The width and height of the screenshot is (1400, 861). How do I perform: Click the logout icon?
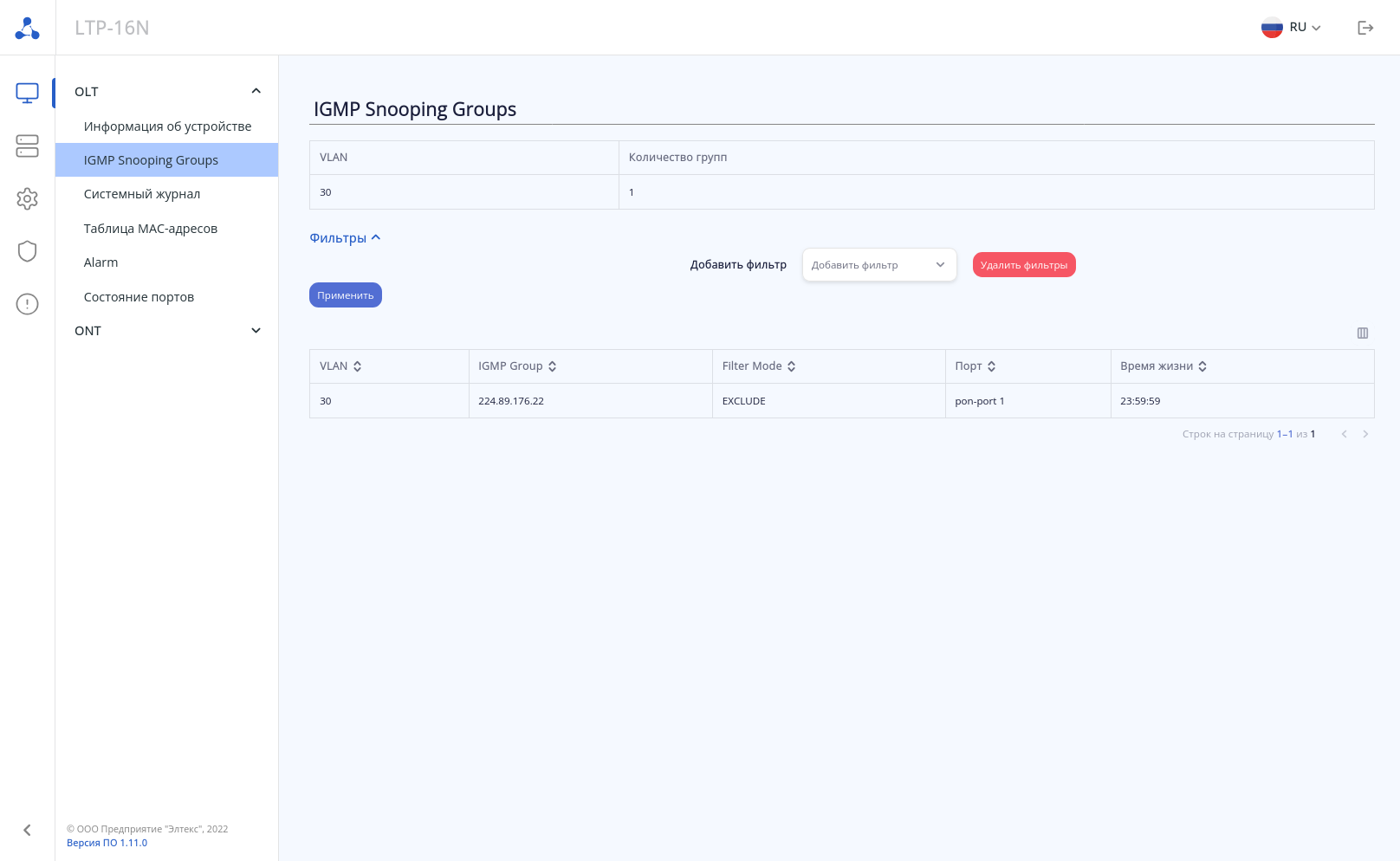pos(1365,28)
